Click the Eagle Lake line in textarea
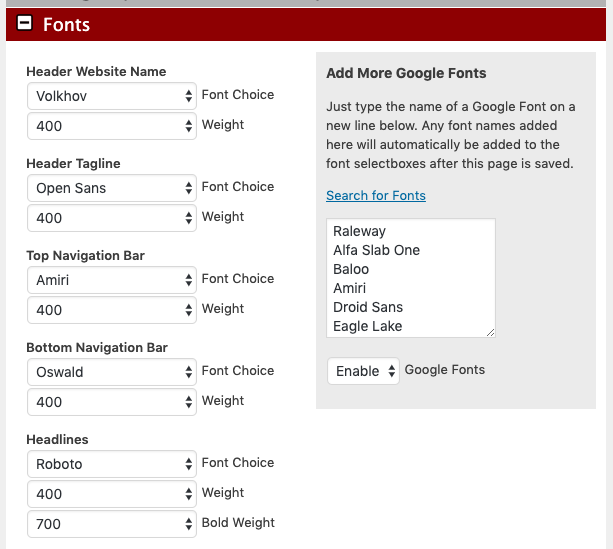Image resolution: width=613 pixels, height=549 pixels. click(367, 326)
